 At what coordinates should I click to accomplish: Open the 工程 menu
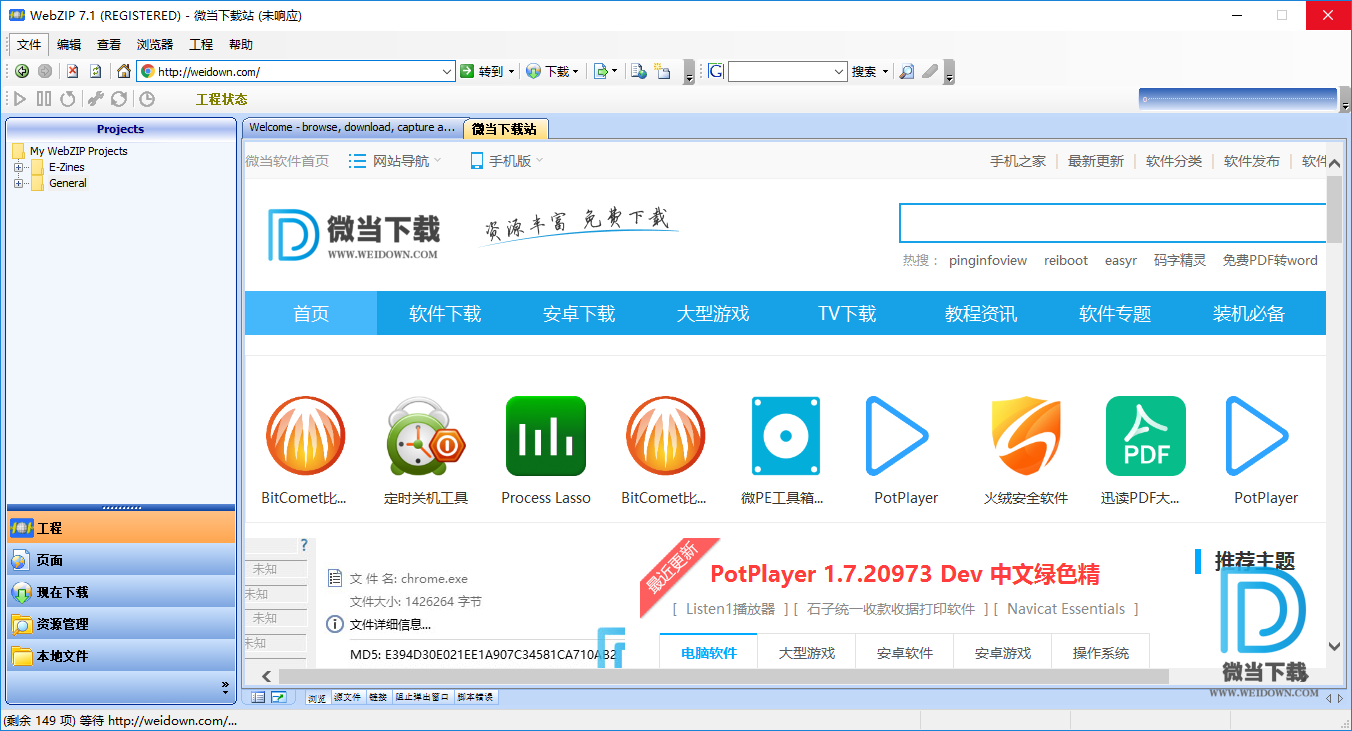click(x=201, y=44)
